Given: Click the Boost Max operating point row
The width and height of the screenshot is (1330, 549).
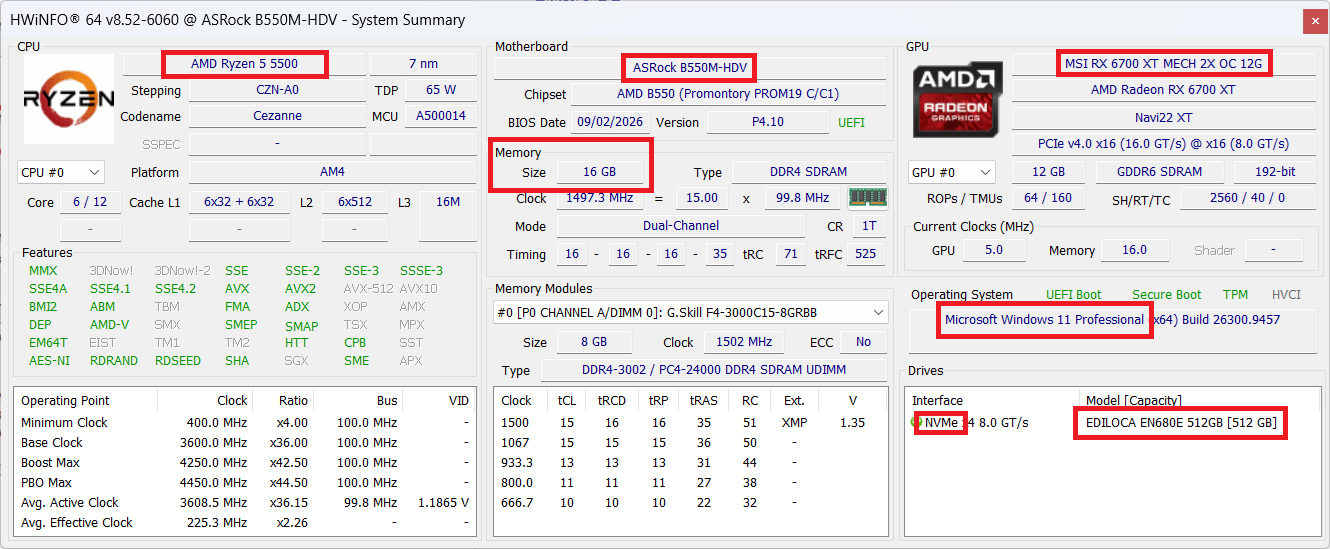Looking at the screenshot, I should coord(245,463).
